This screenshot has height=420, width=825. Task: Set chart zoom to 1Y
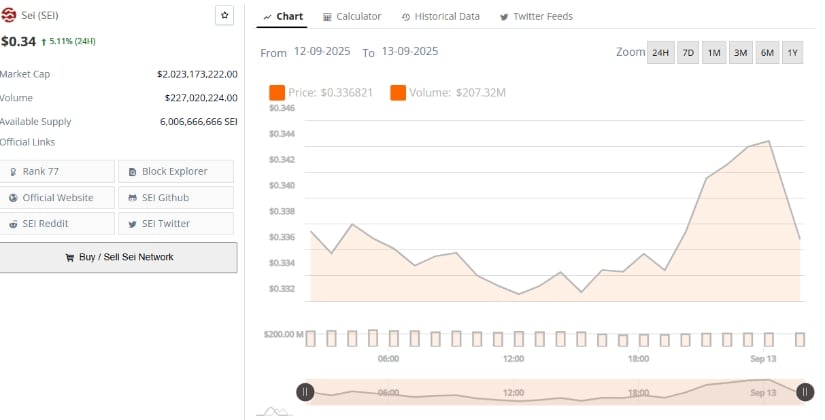point(792,53)
